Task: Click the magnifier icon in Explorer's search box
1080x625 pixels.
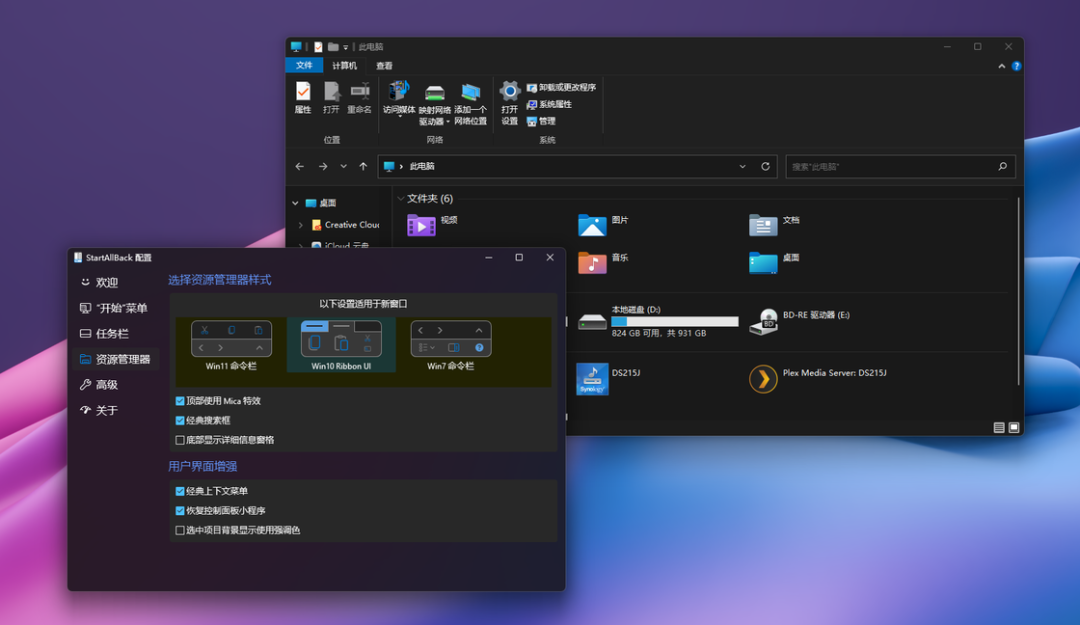Action: coord(1003,166)
